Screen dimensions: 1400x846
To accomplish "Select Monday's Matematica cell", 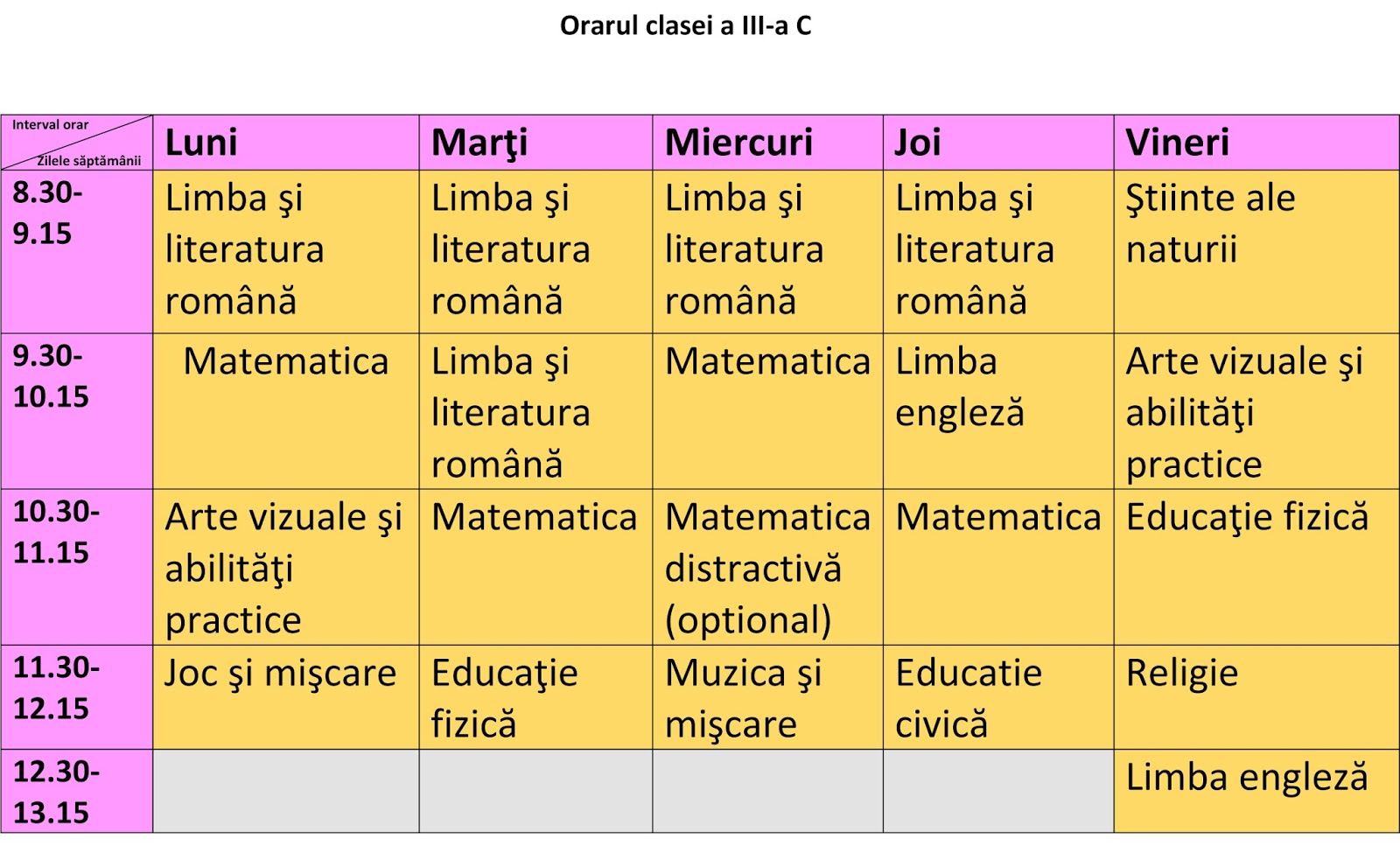I will click(285, 410).
